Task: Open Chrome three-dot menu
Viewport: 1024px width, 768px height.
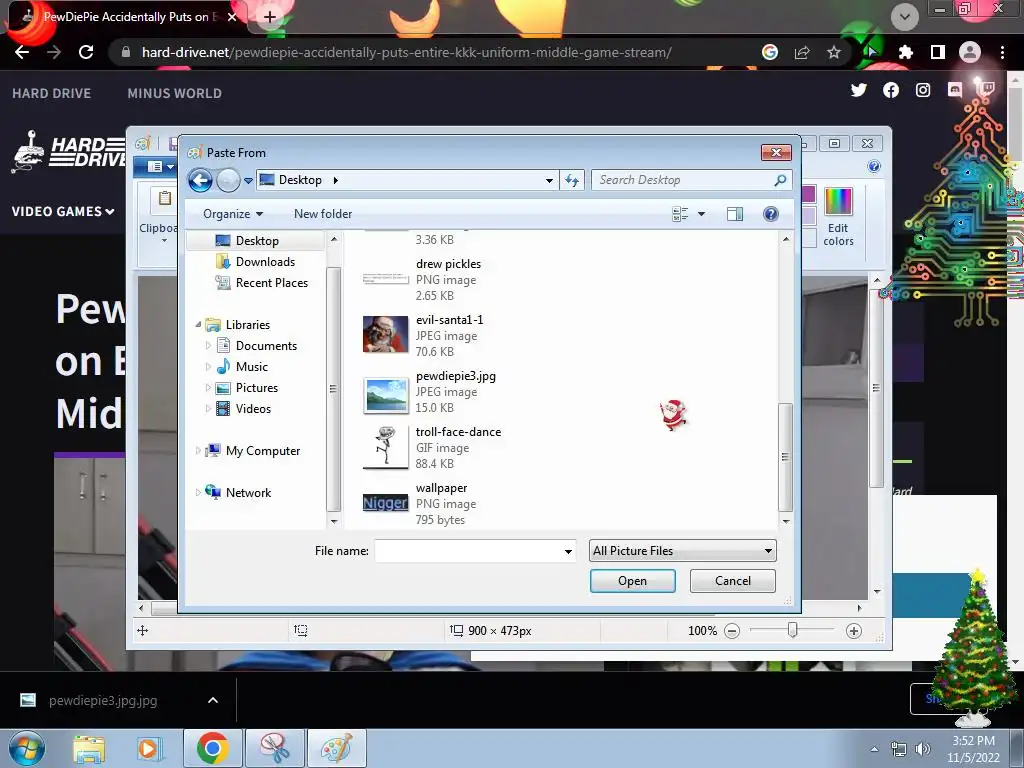Action: click(x=1002, y=52)
